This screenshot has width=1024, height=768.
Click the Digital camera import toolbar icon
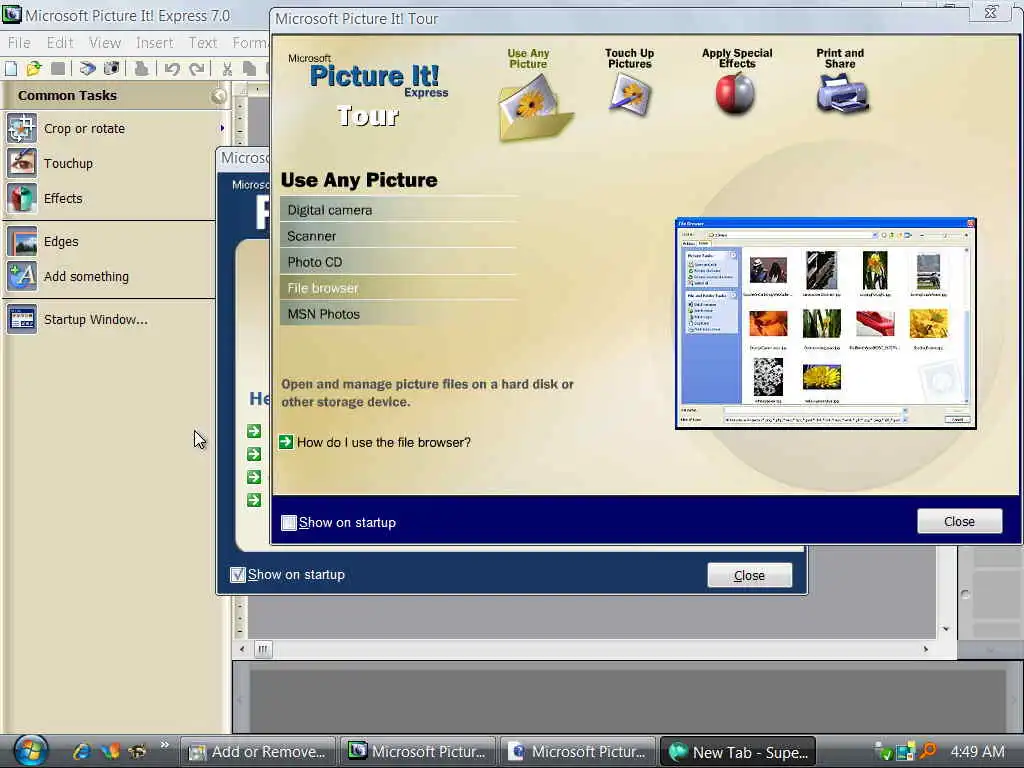tap(112, 69)
